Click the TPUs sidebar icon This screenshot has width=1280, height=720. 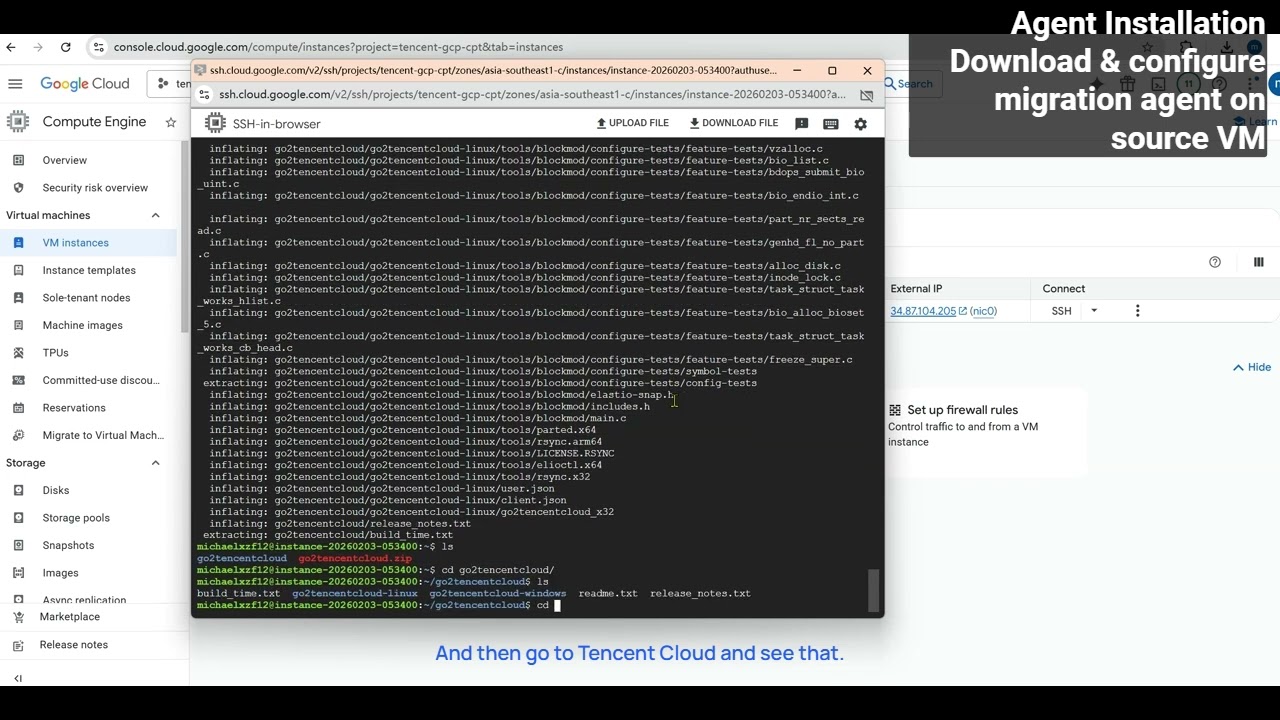point(18,353)
